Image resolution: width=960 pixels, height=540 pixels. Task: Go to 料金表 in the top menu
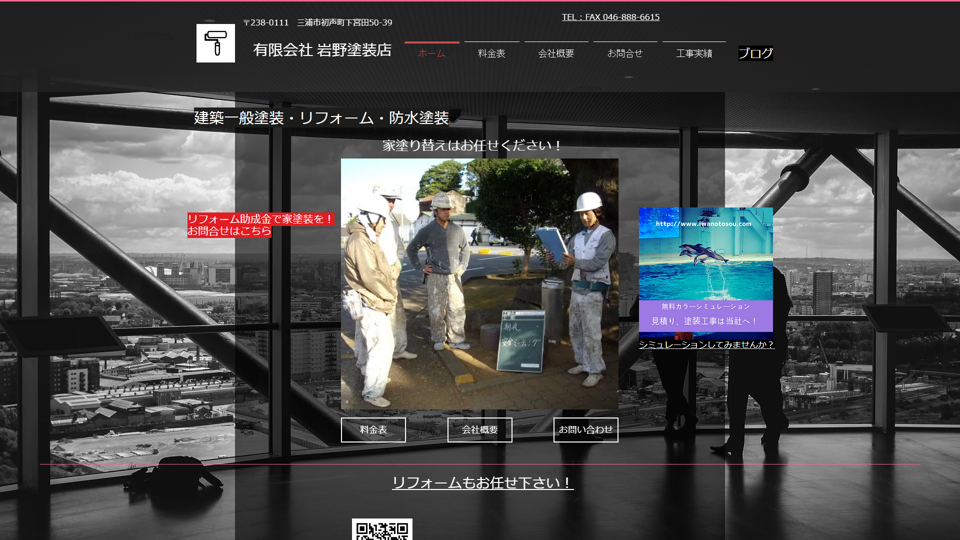coord(491,53)
